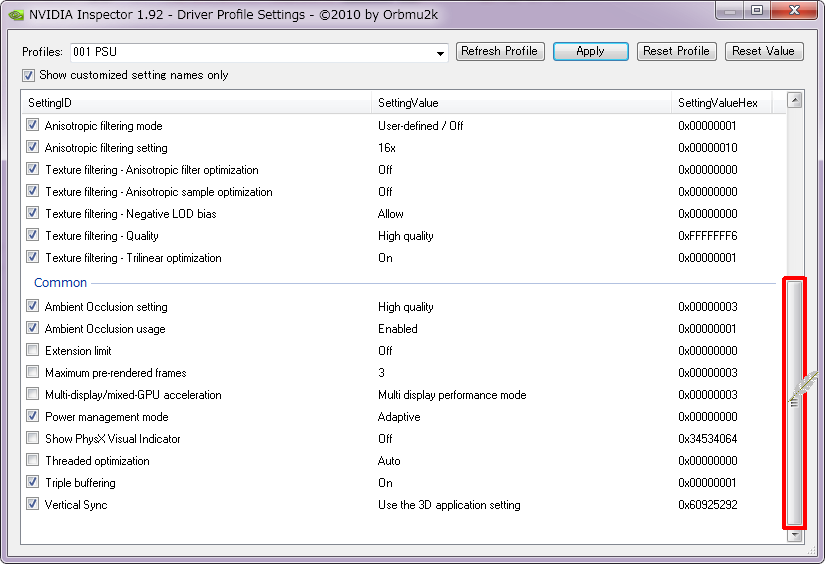Select the '16x' anisotropic value

[x=387, y=148]
